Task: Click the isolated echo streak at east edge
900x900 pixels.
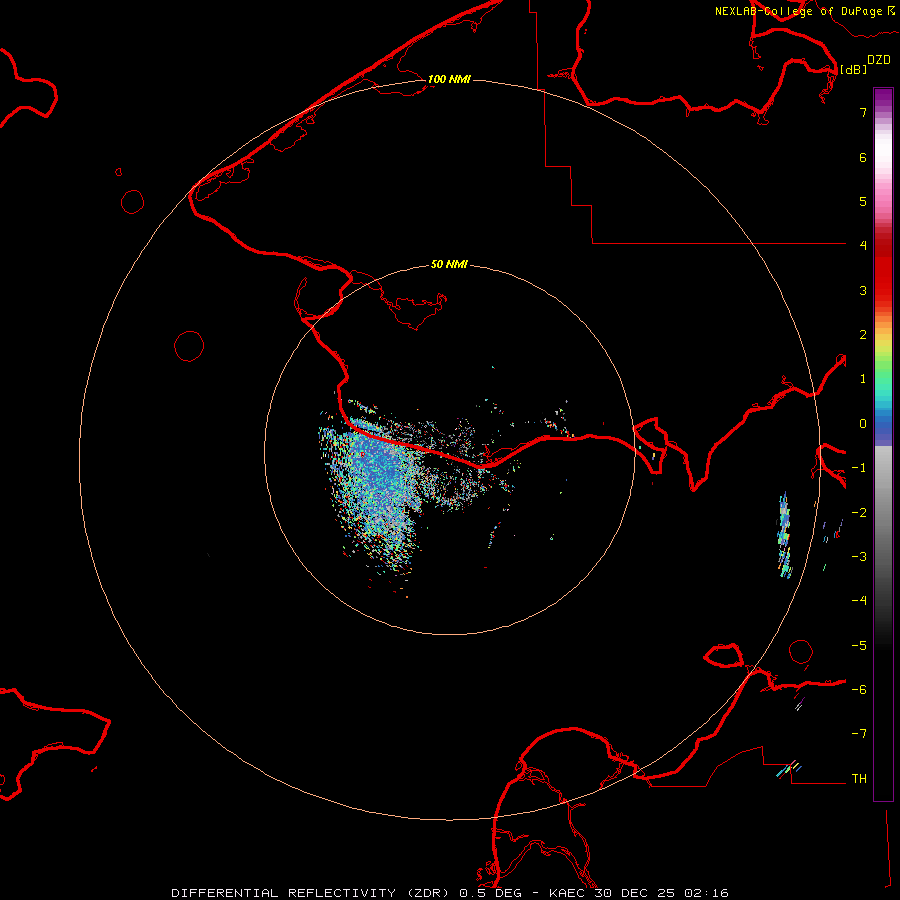Action: 784,535
